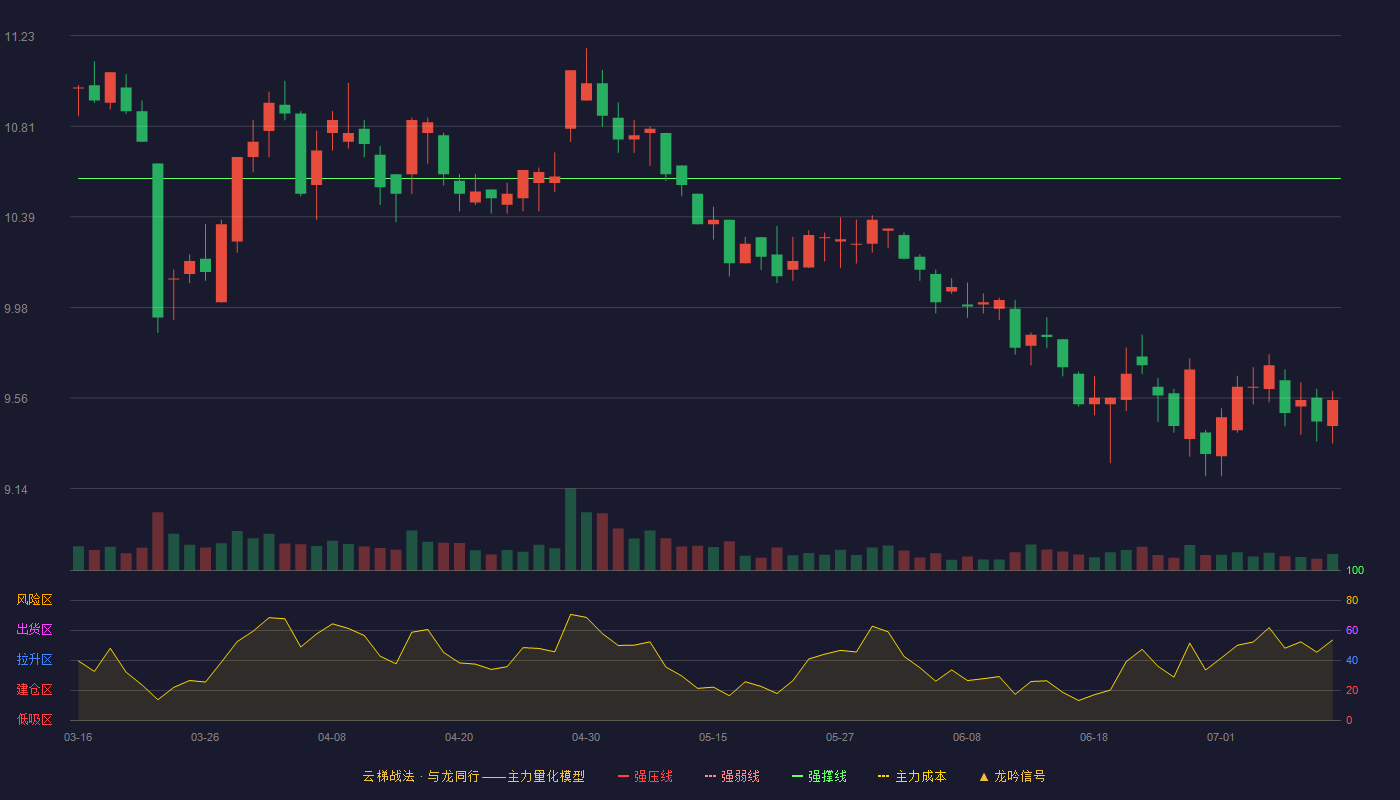
Task: Click the 11.23 price axis label
Action: point(19,37)
